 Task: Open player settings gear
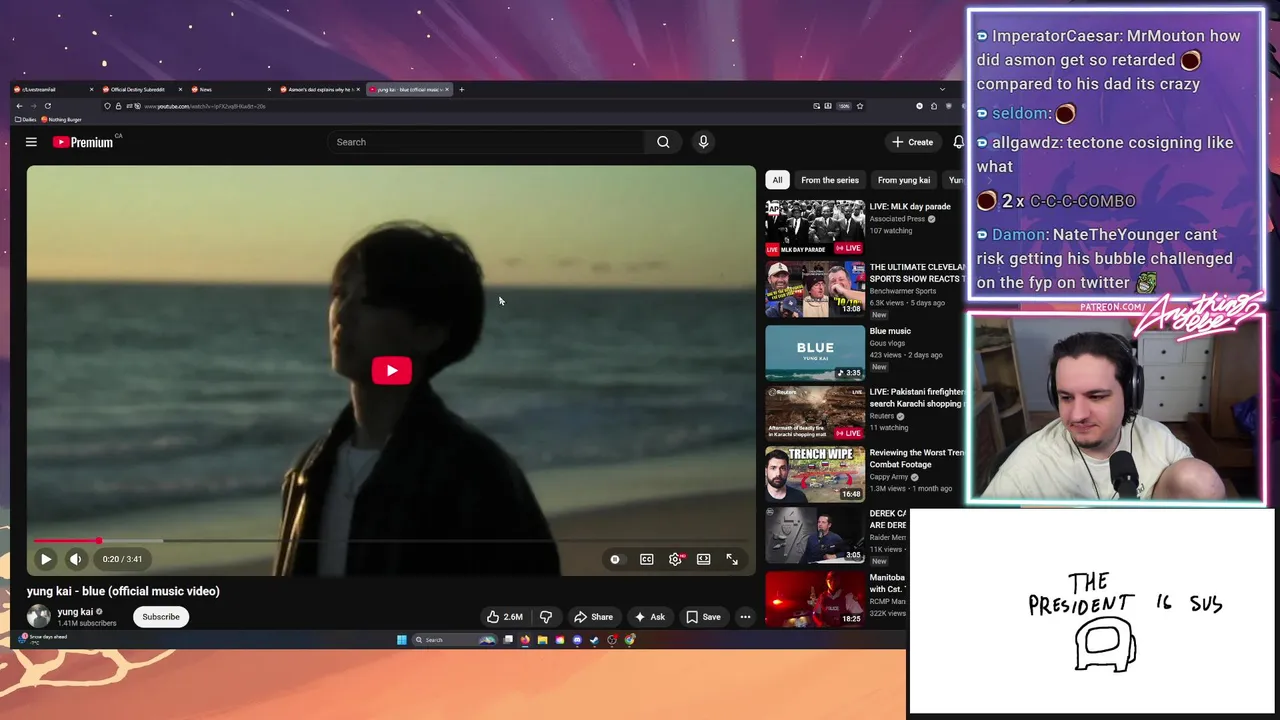pos(676,559)
